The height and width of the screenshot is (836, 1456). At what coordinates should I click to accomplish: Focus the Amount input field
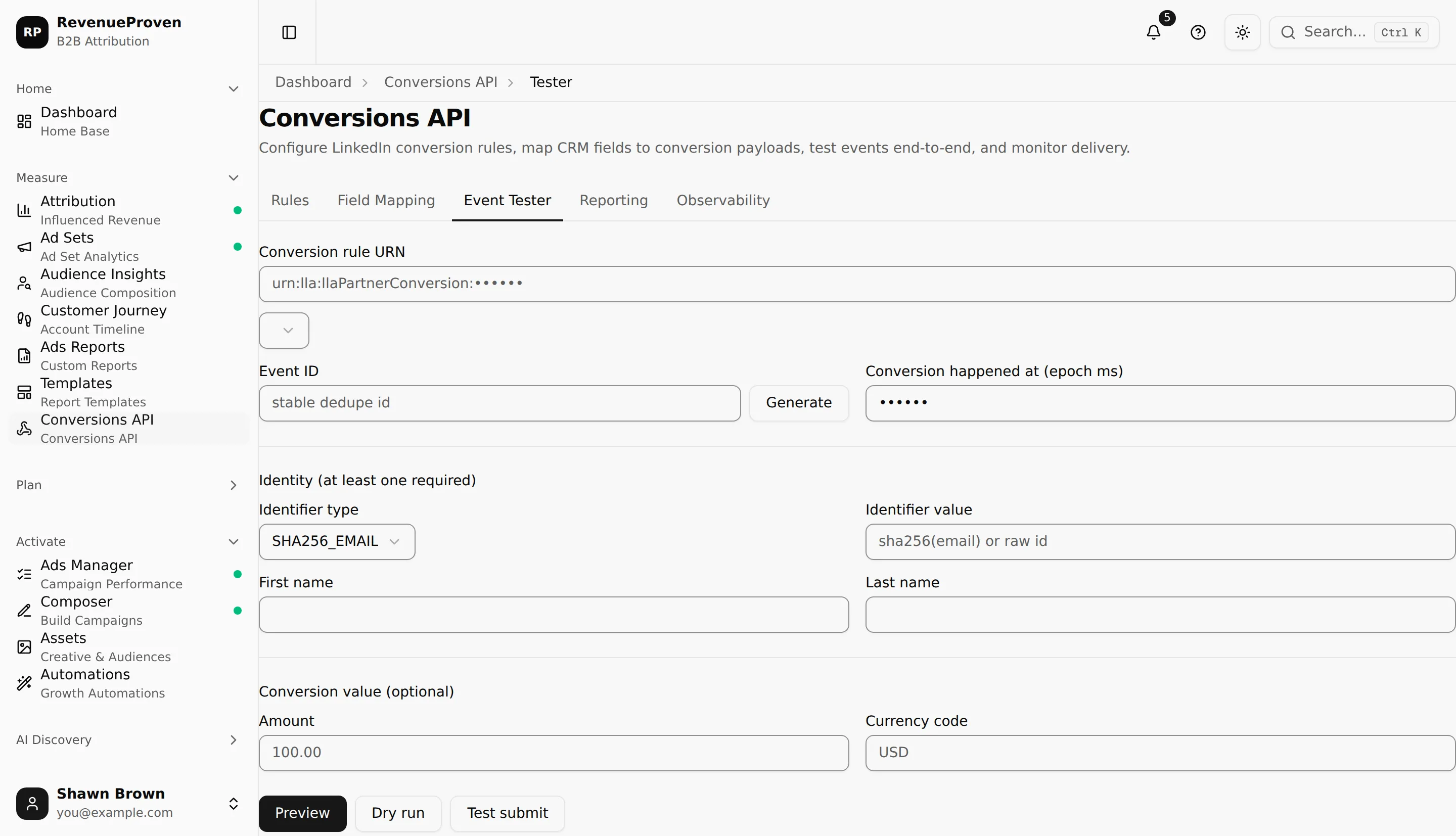(x=554, y=753)
